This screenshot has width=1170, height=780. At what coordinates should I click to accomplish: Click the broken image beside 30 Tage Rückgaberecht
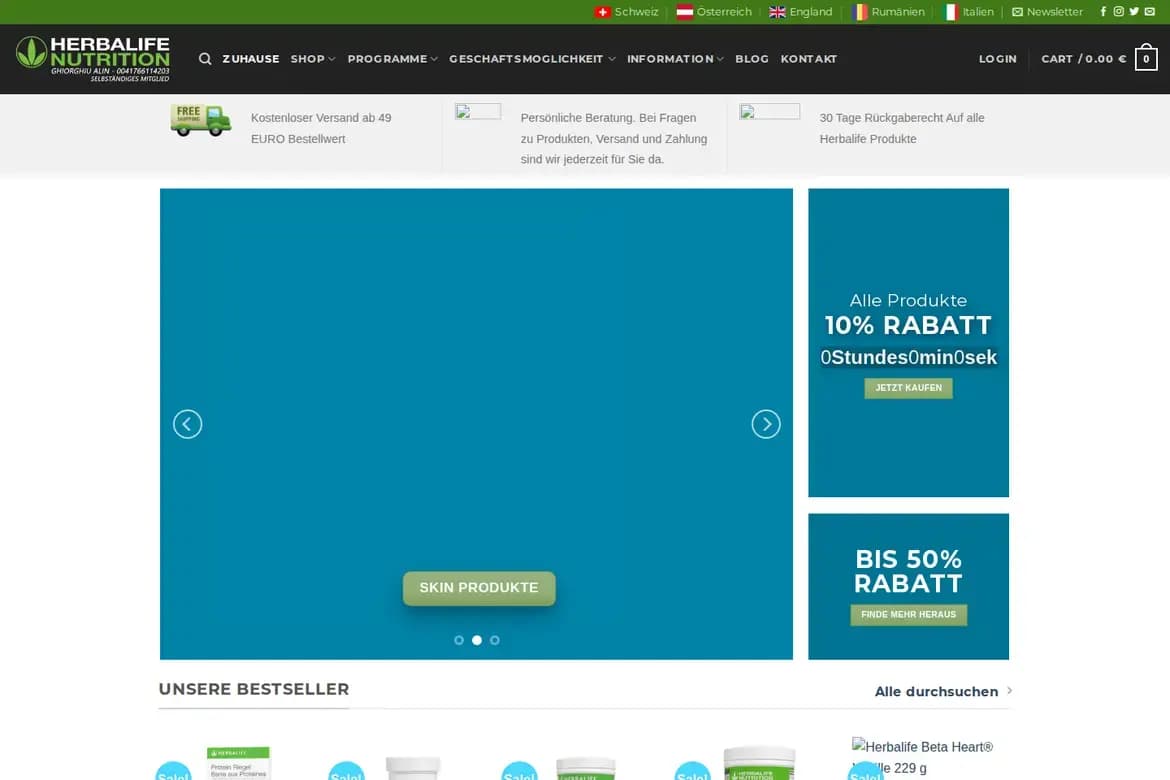769,112
